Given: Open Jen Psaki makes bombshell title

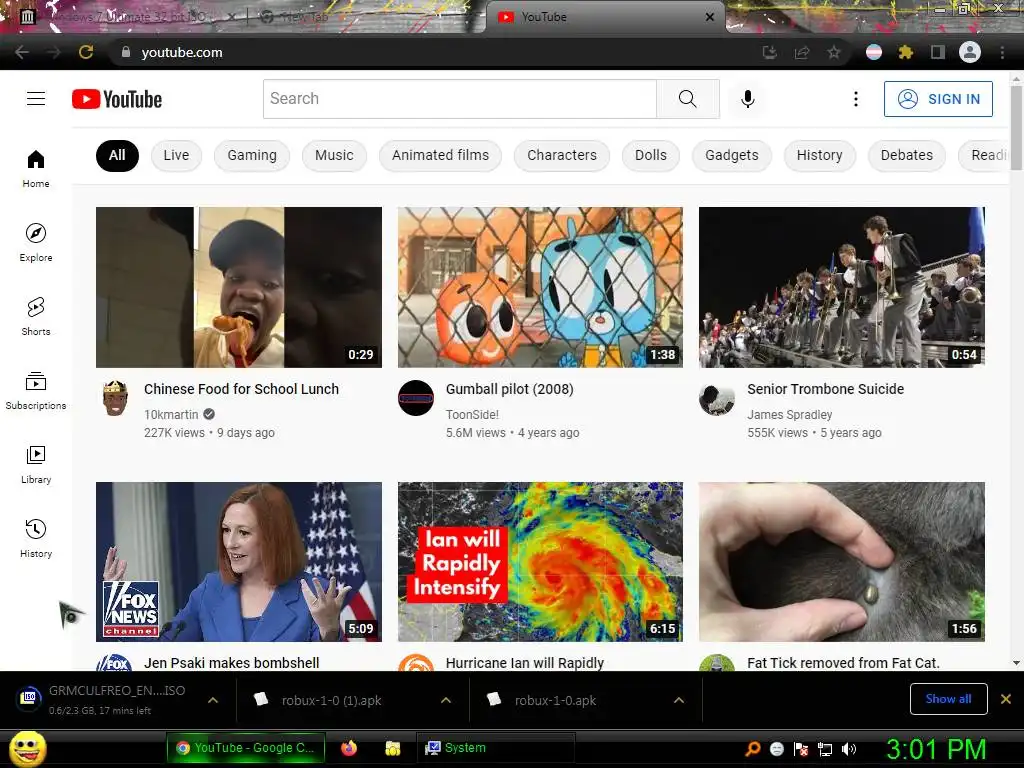Looking at the screenshot, I should (x=231, y=663).
